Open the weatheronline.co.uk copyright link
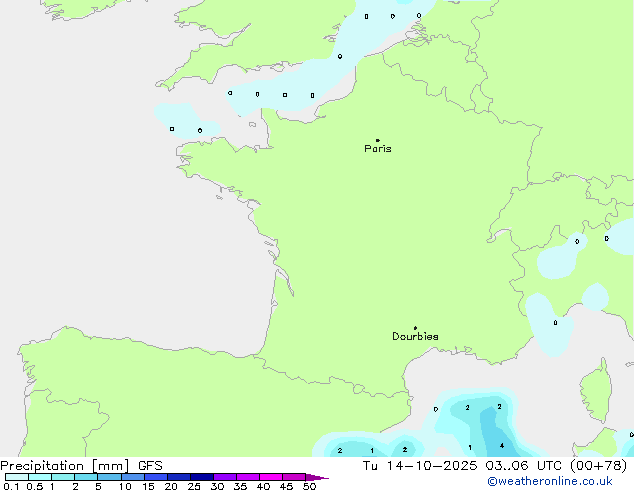 pos(549,481)
